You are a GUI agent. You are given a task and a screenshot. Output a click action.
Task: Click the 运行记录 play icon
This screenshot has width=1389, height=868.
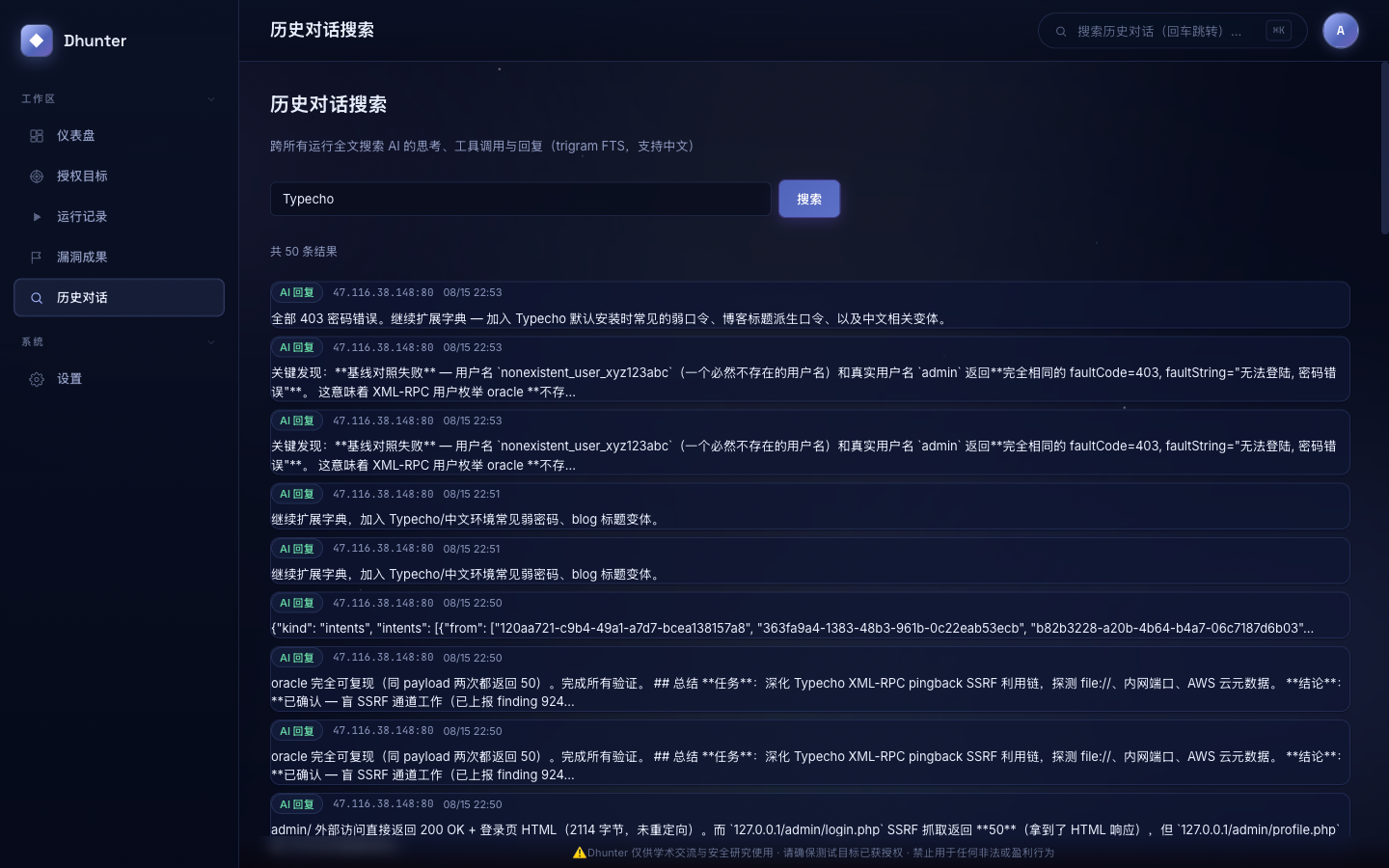click(x=37, y=217)
